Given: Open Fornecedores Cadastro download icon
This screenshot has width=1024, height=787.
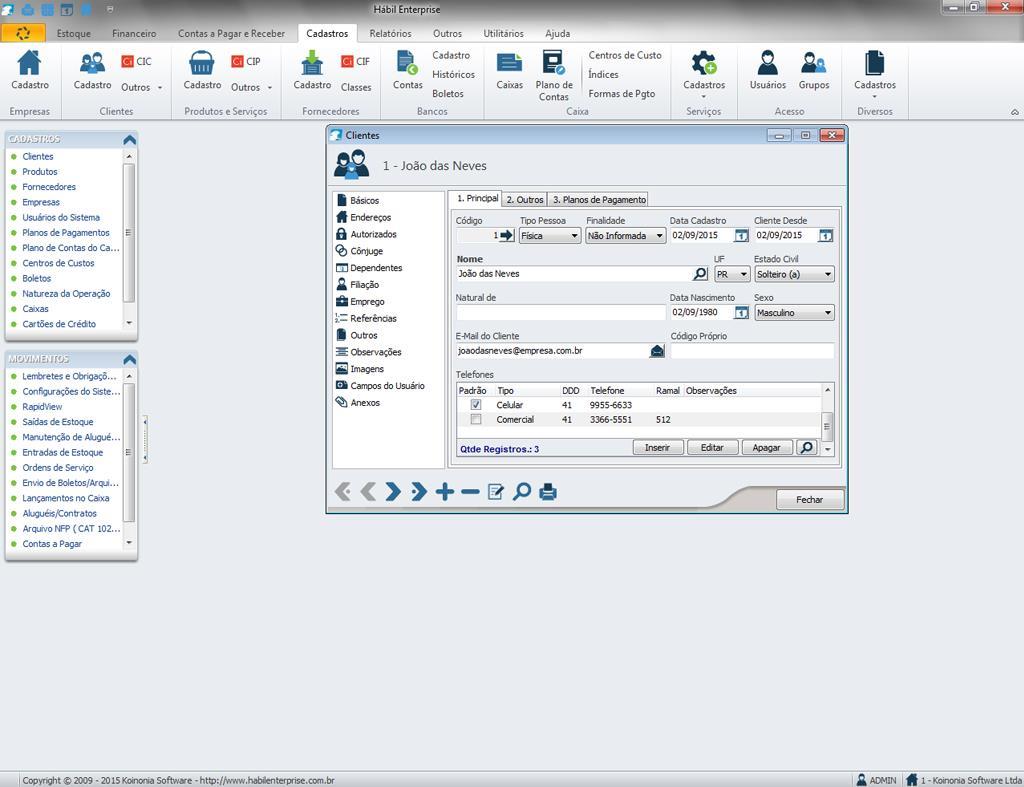Looking at the screenshot, I should [312, 63].
